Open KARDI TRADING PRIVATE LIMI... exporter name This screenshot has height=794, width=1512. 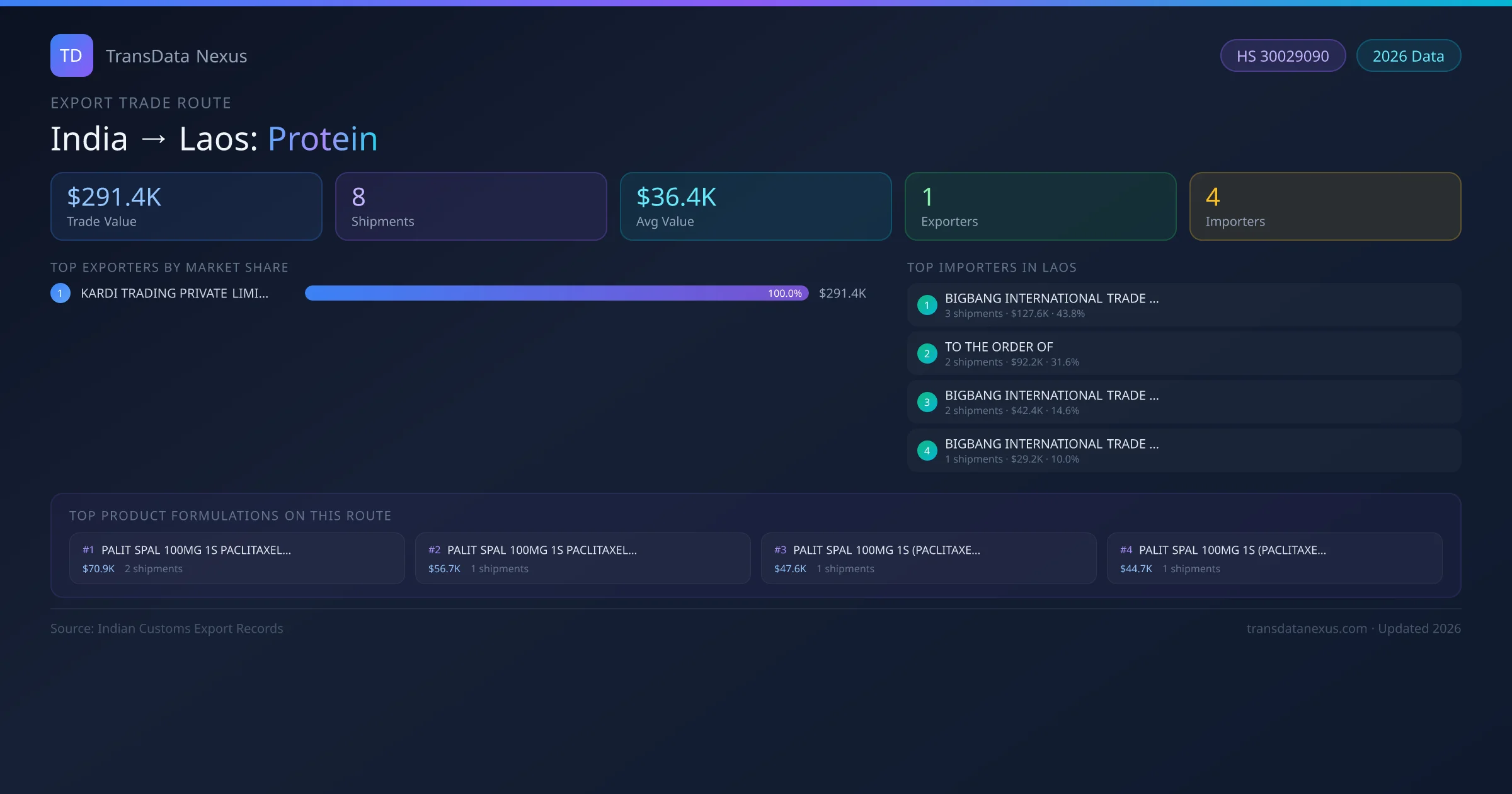click(x=175, y=293)
